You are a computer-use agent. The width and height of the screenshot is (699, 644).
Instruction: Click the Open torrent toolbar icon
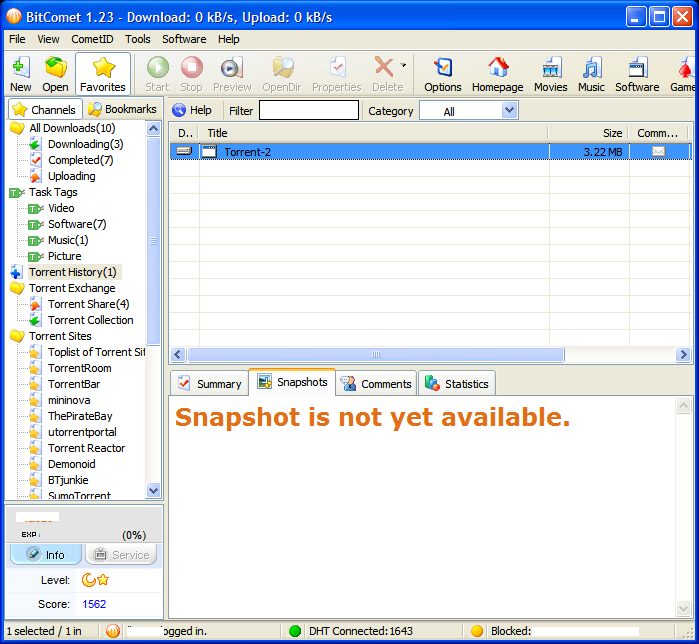tap(55, 74)
